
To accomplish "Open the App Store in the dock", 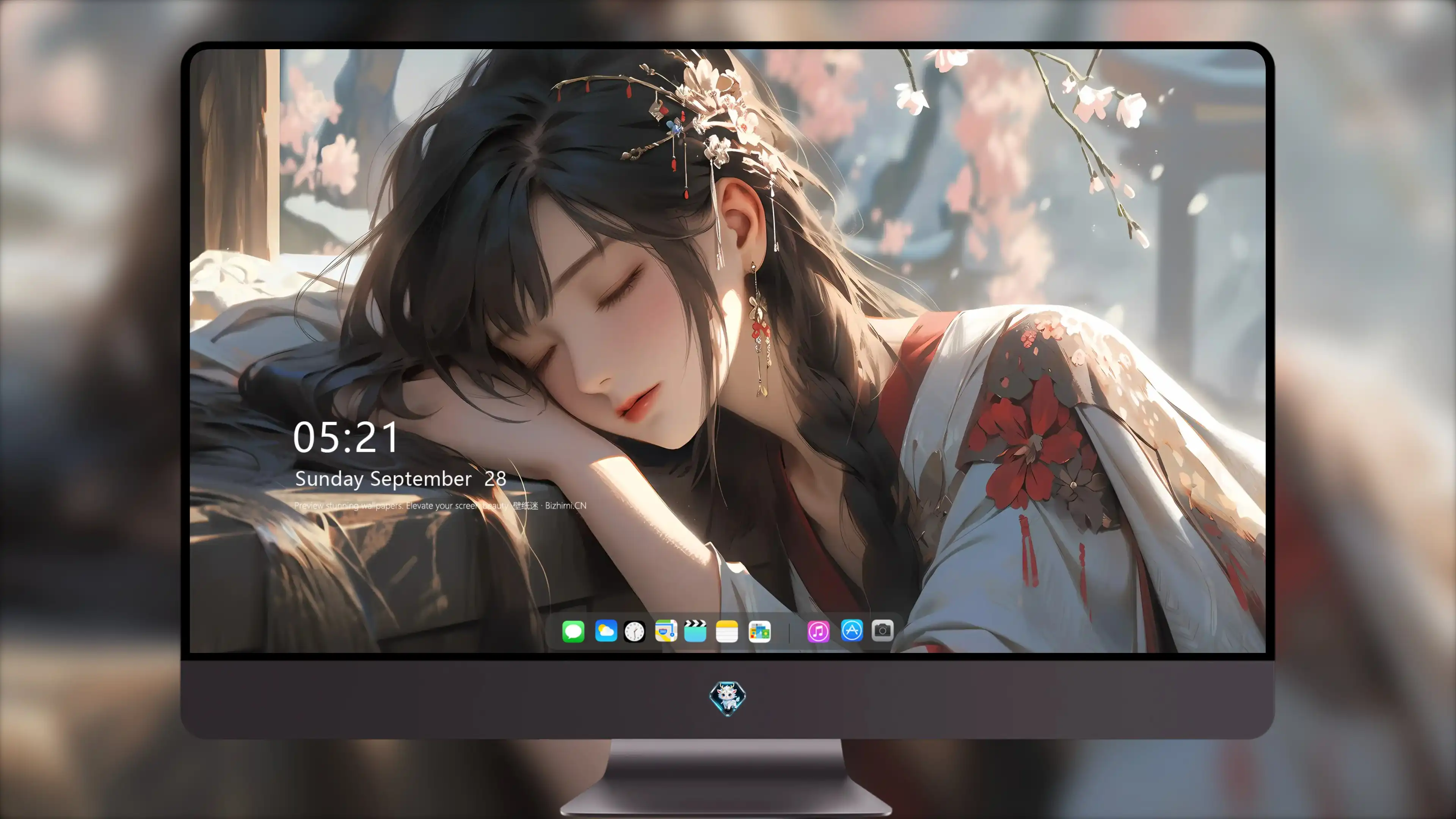I will (852, 630).
